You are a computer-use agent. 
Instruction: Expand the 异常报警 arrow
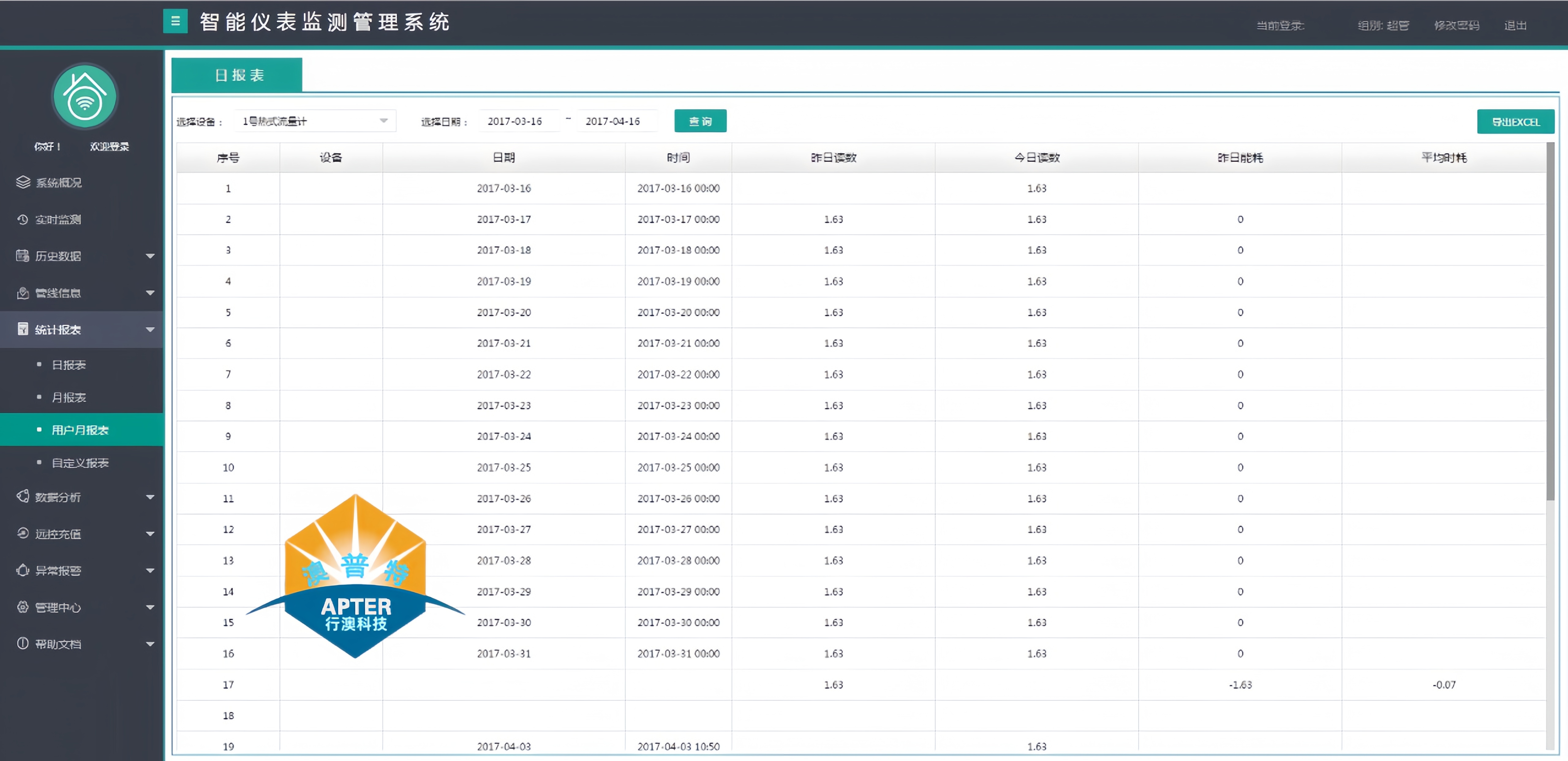pyautogui.click(x=150, y=570)
